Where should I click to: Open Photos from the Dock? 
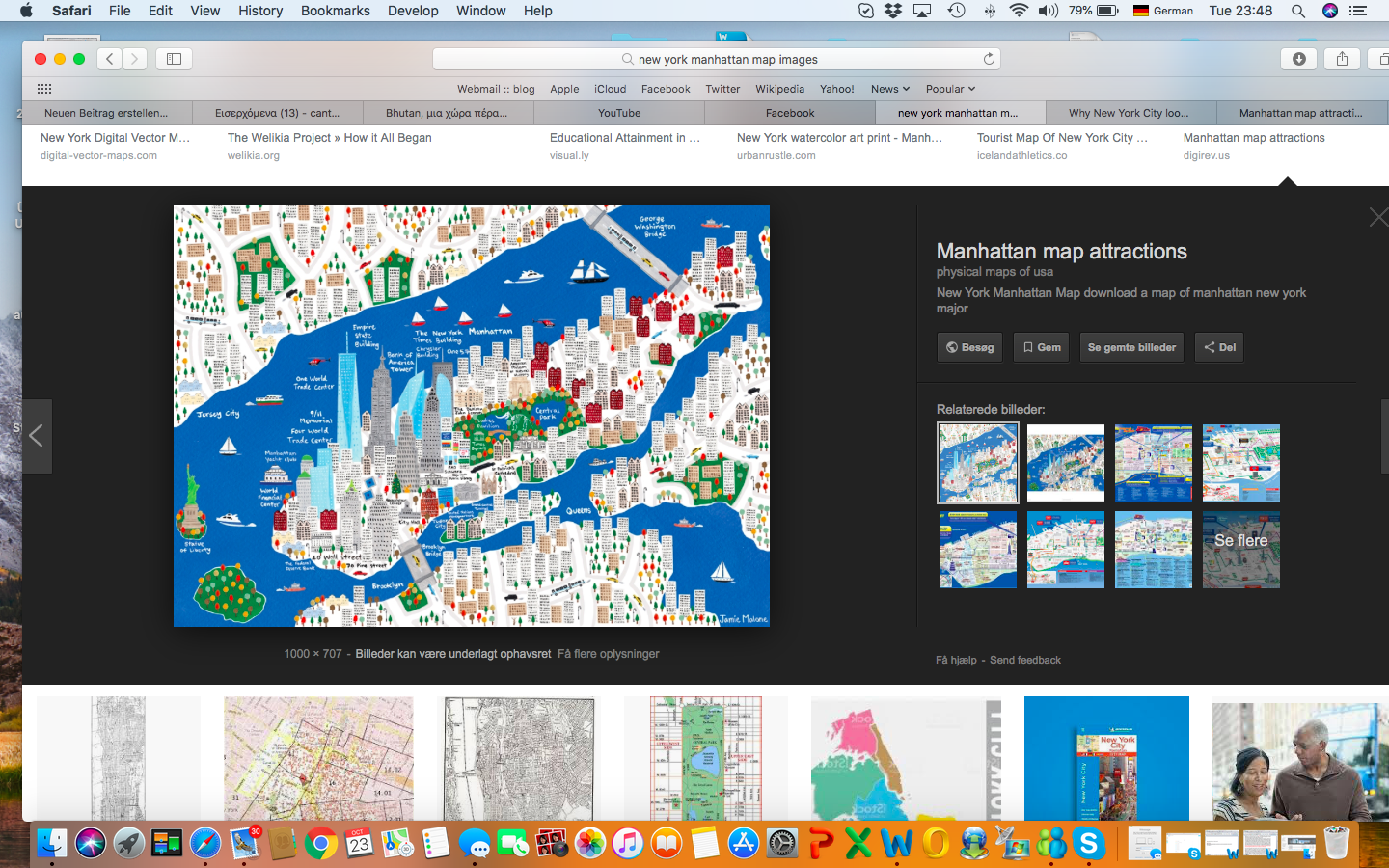589,844
